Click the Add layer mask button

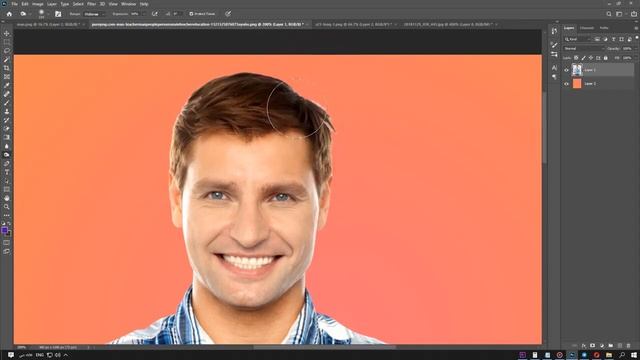[x=593, y=346]
